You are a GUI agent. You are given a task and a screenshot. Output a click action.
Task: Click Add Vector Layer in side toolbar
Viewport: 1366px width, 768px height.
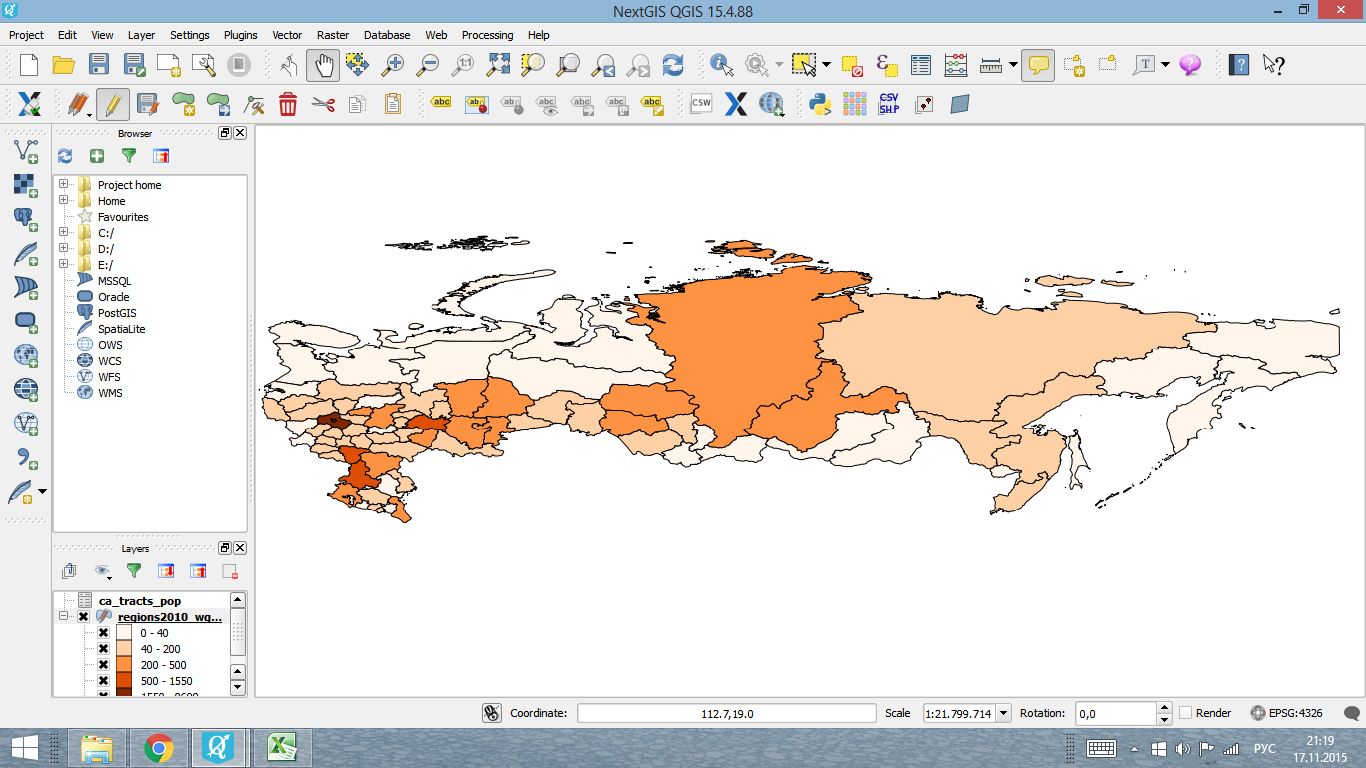[x=26, y=151]
